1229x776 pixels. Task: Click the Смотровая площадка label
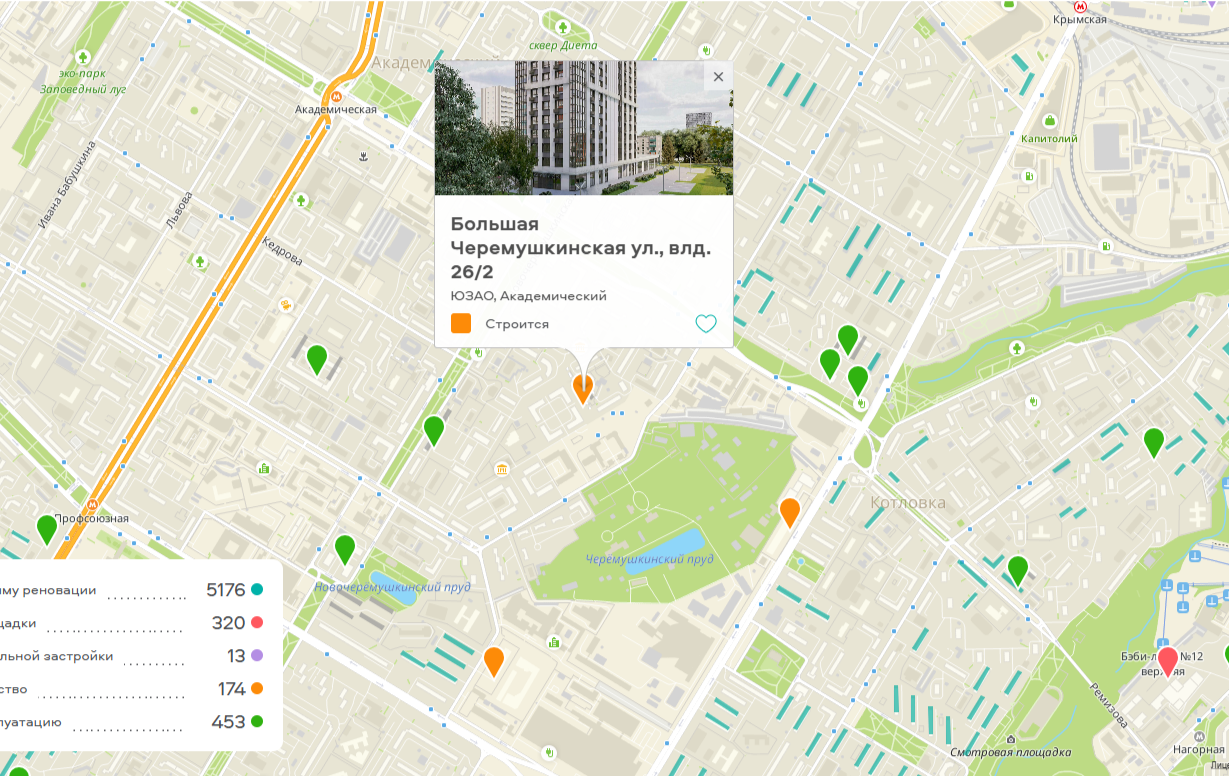[1010, 753]
